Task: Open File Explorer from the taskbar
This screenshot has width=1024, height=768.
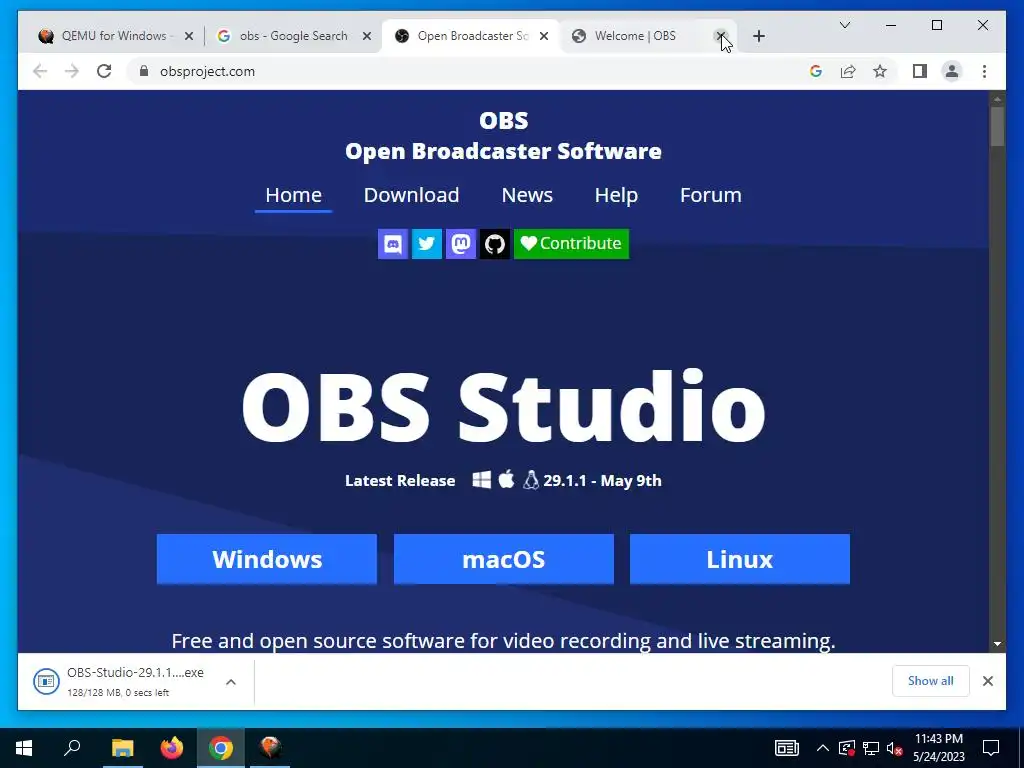Action: pyautogui.click(x=122, y=748)
